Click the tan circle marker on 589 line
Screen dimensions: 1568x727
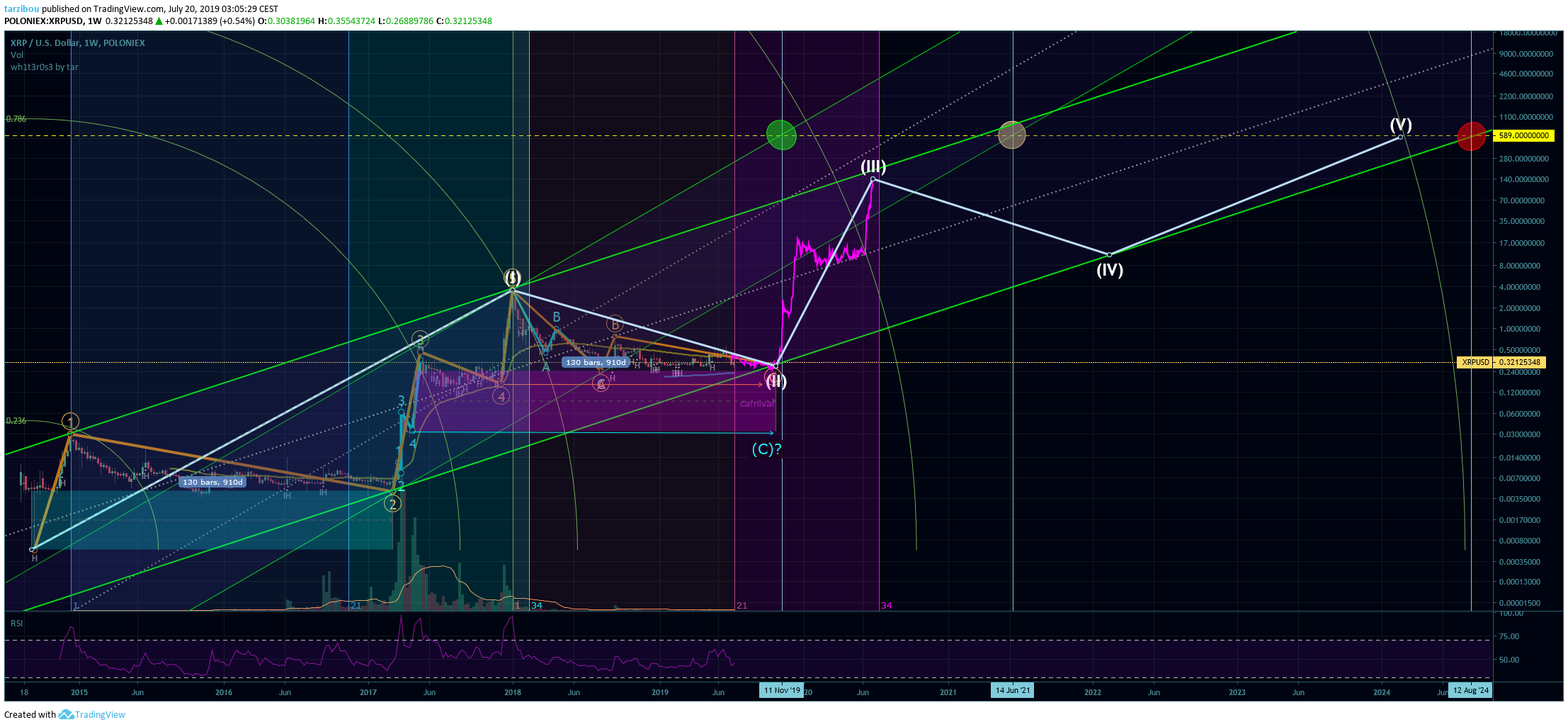(1012, 135)
